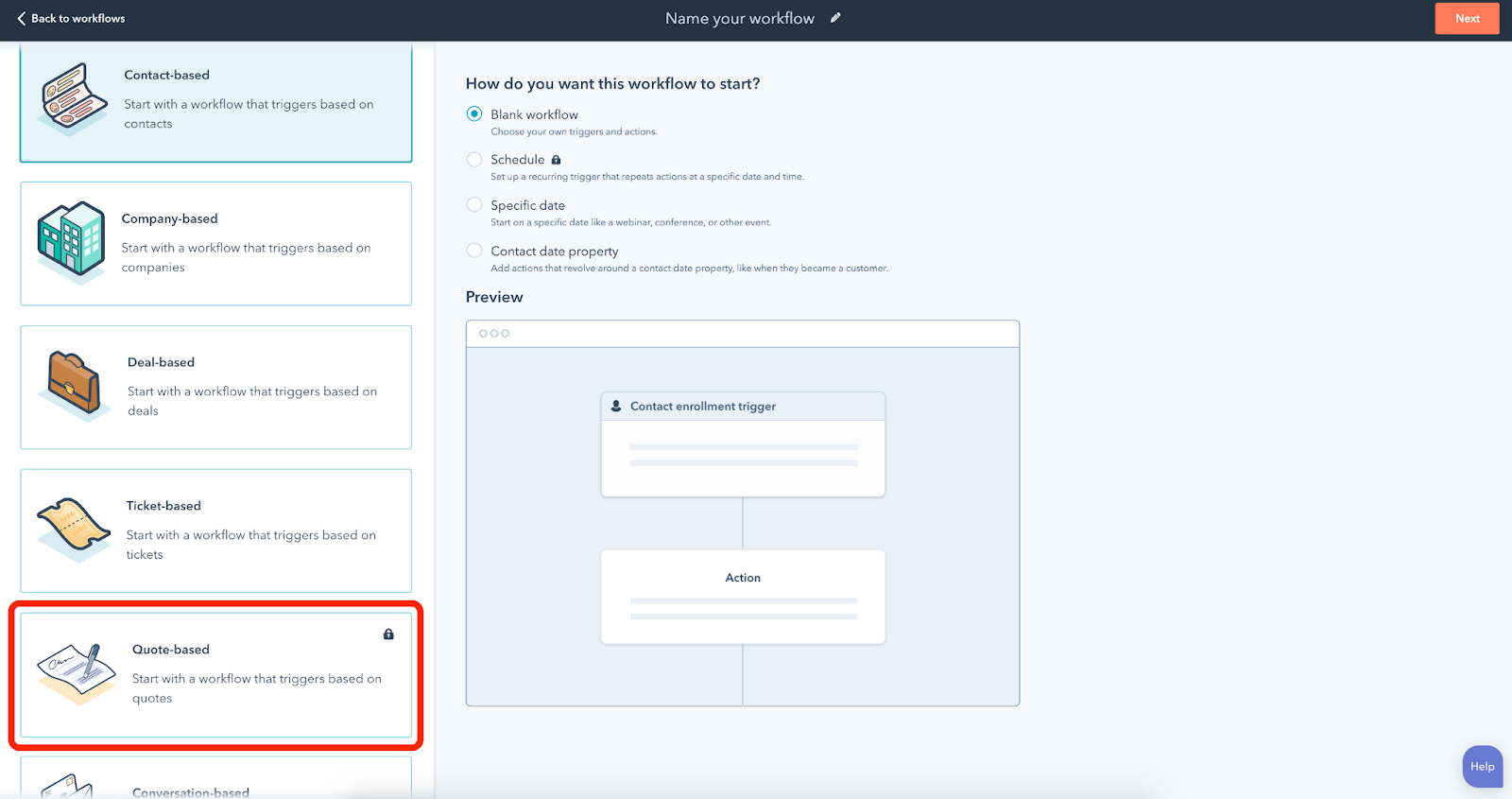Viewport: 1512px width, 799px height.
Task: Choose the Conversation-based workflow title
Action: click(x=191, y=792)
